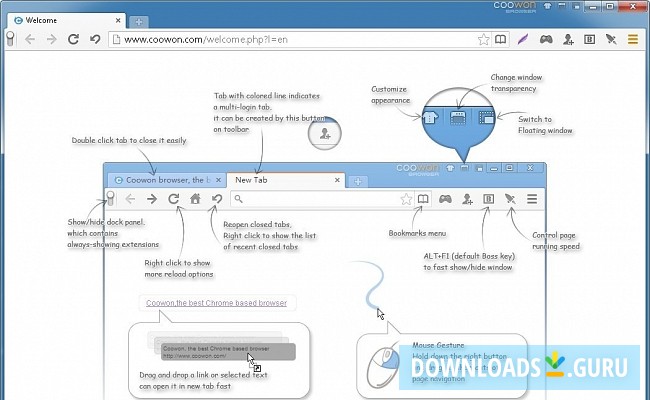Click the text 'Change window'
Viewport: 650px width, 400px height.
click(517, 78)
